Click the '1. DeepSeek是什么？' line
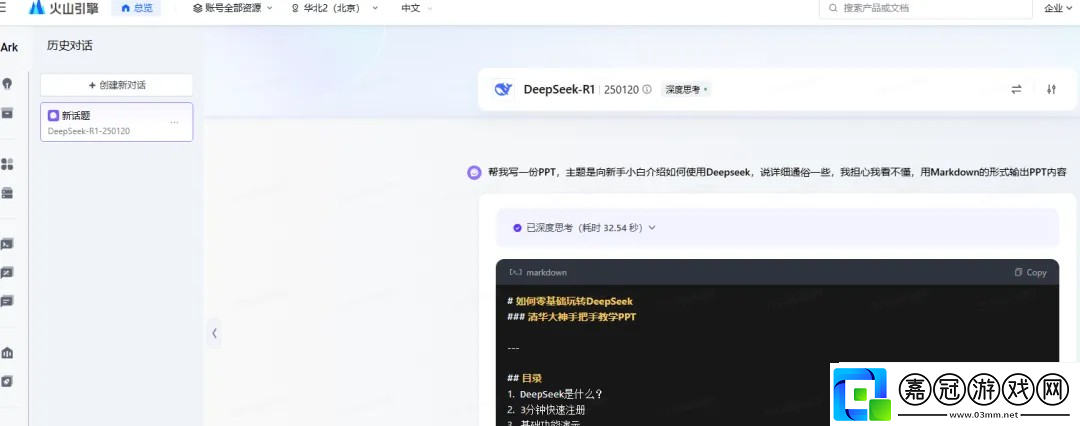The image size is (1080, 426). (556, 394)
